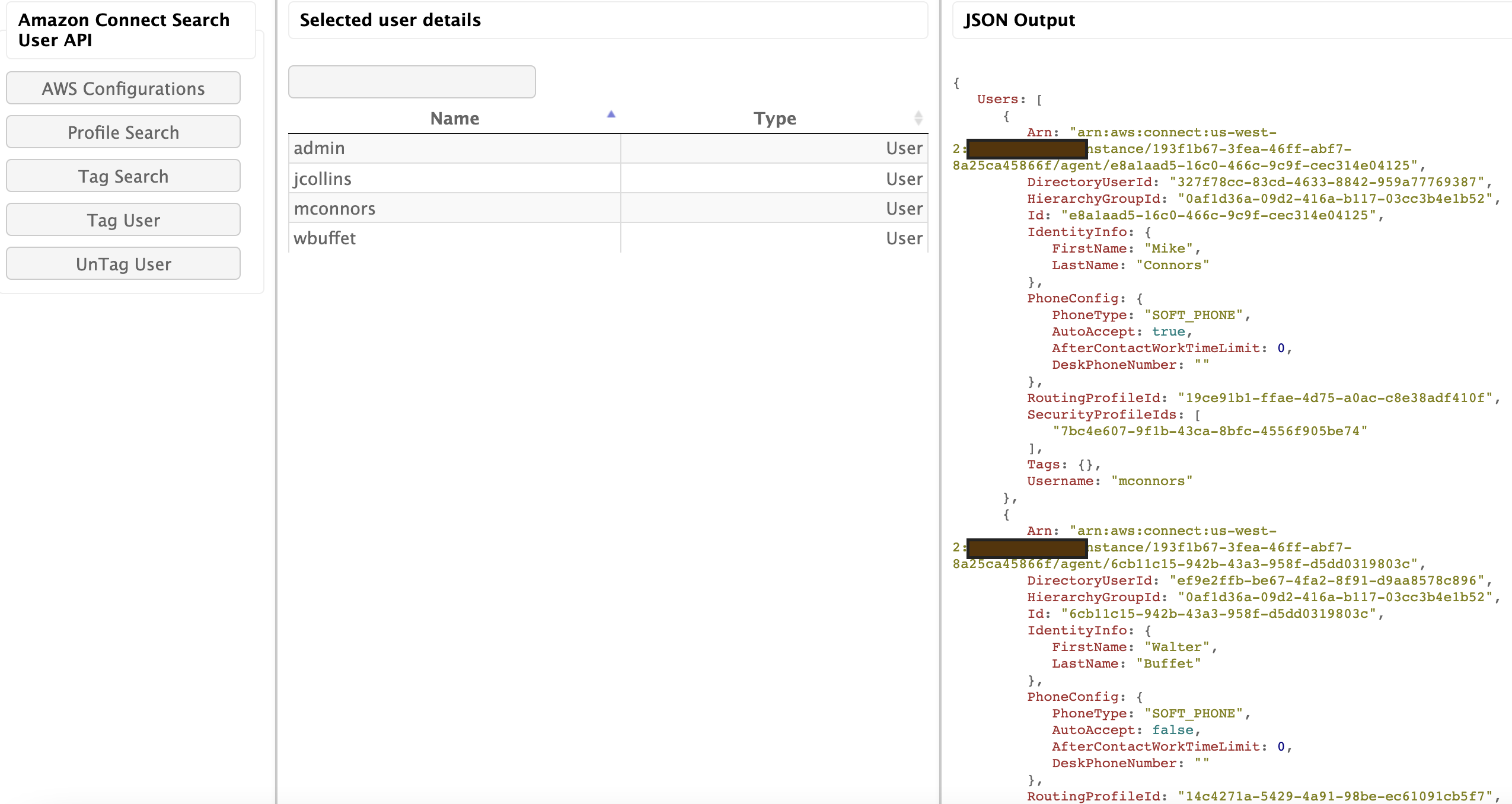Click the Amazon Connect Search User API title
This screenshot has height=804, width=1512.
(x=123, y=30)
